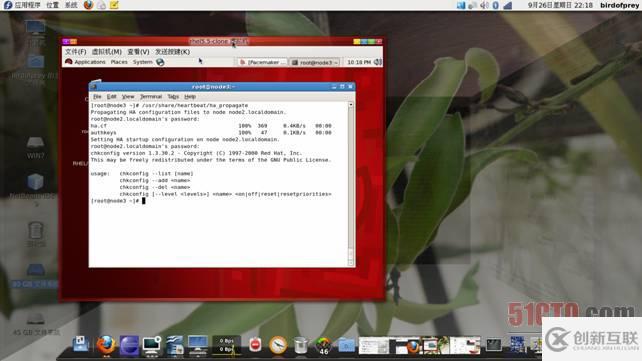The height and width of the screenshot is (361, 642).
Task: Click guest panel web browser globe icon
Action: (160, 62)
